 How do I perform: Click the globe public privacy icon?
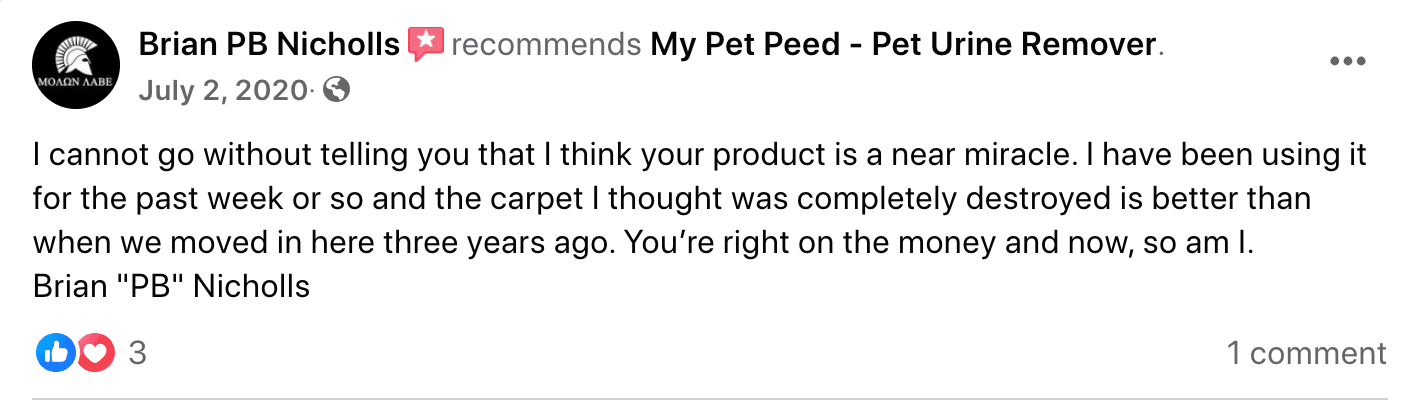338,90
